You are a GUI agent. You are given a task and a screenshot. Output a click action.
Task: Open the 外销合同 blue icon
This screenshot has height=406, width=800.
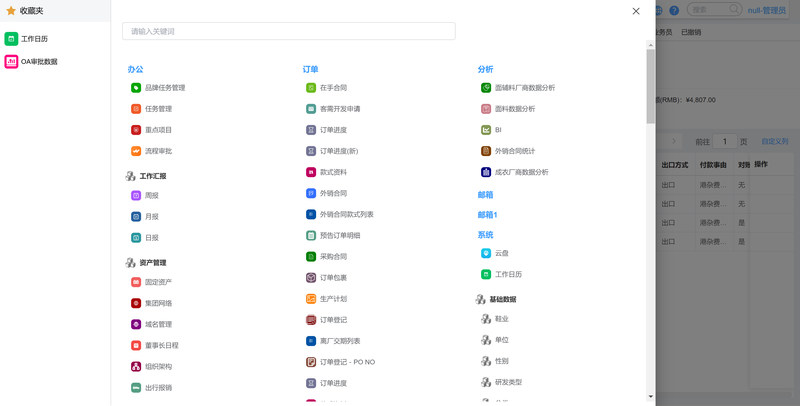[x=311, y=193]
